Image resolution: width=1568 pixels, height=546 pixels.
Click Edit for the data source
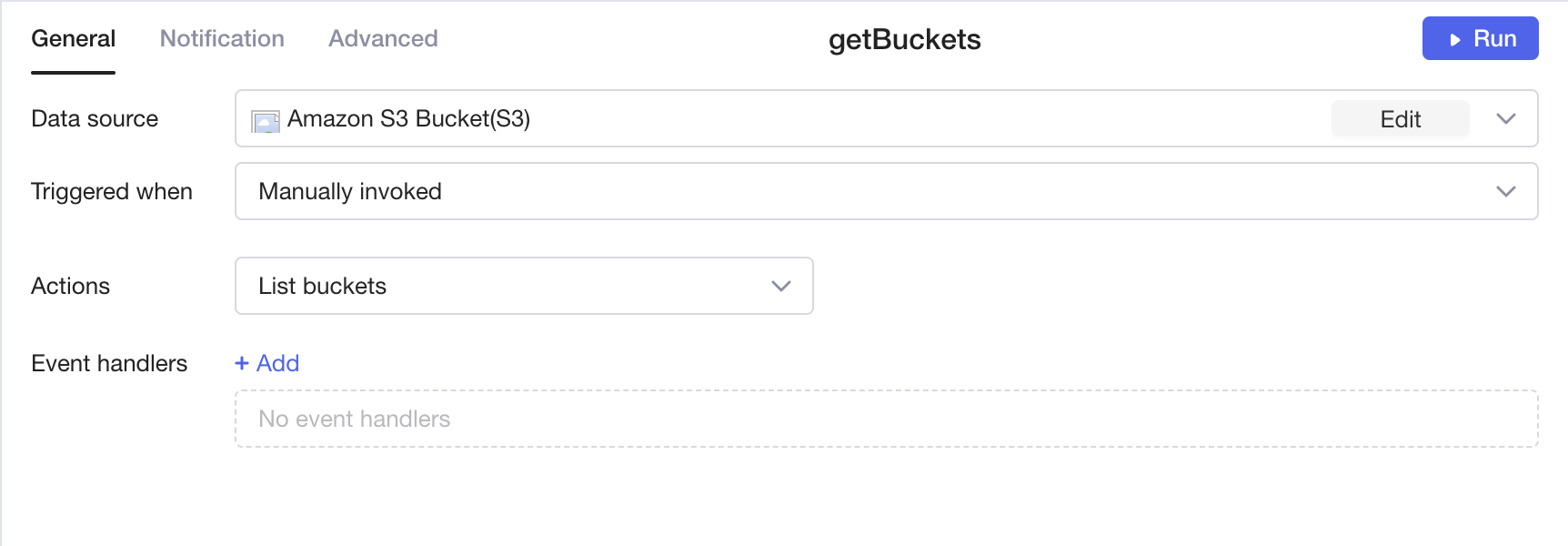pos(1400,119)
